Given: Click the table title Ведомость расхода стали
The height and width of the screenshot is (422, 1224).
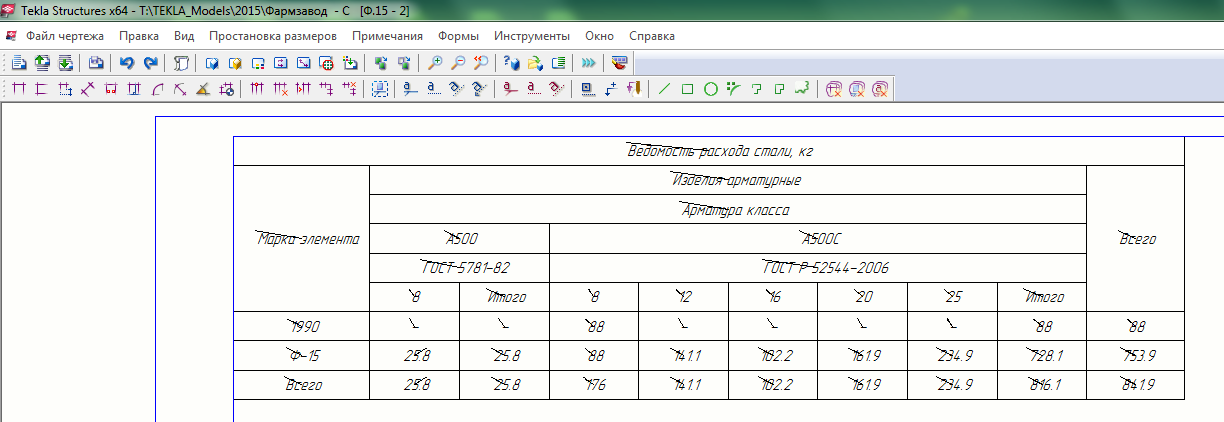Looking at the screenshot, I should (x=709, y=151).
